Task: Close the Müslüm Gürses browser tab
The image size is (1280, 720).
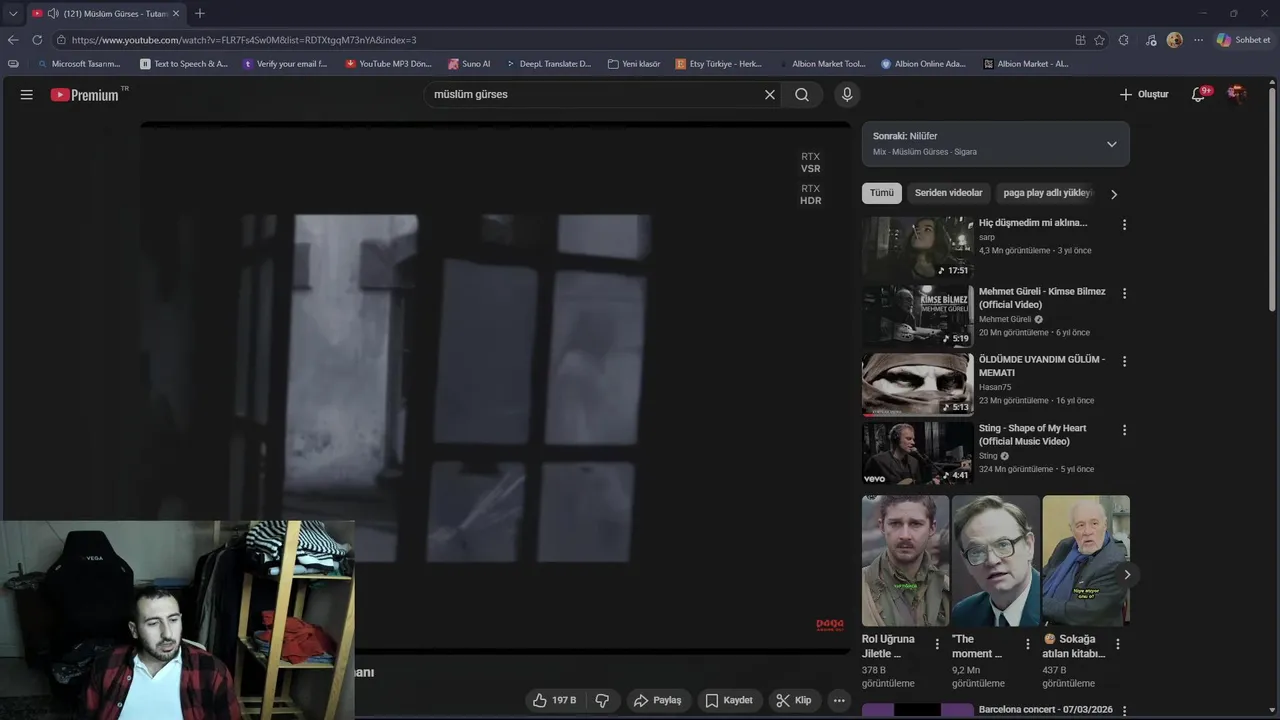Action: click(x=176, y=13)
